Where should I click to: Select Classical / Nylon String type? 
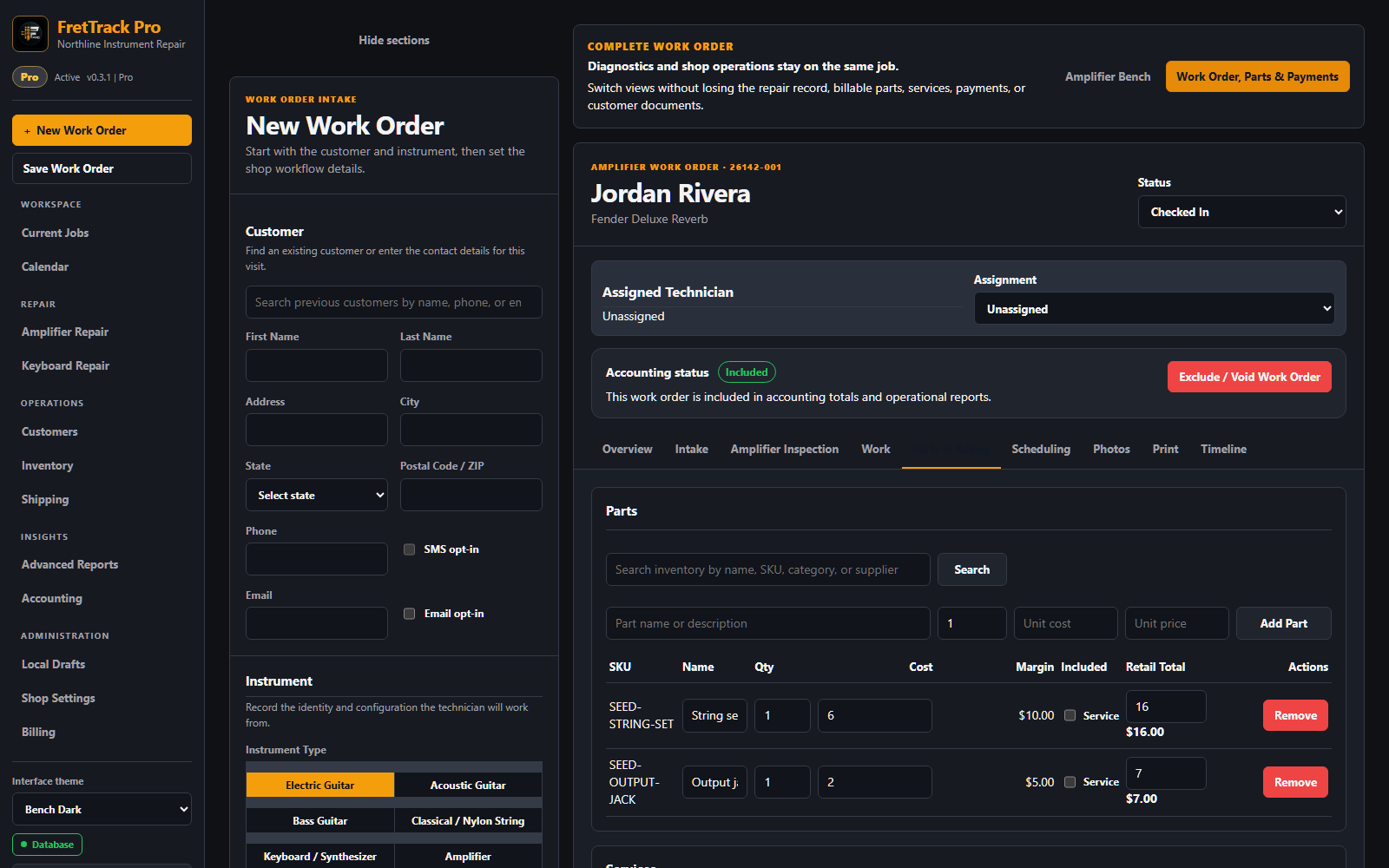[468, 820]
